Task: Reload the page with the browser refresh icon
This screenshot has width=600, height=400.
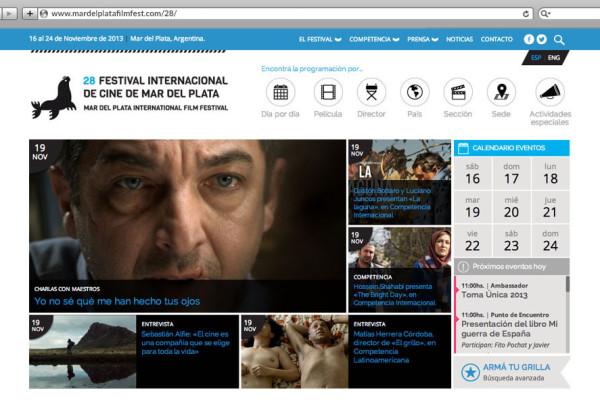Action: tap(526, 14)
